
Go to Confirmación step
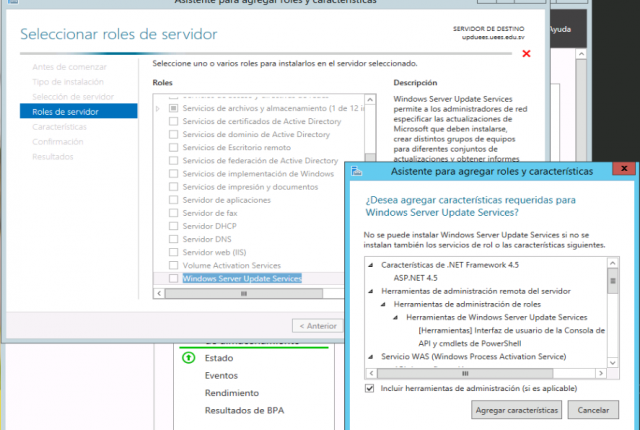point(58,142)
